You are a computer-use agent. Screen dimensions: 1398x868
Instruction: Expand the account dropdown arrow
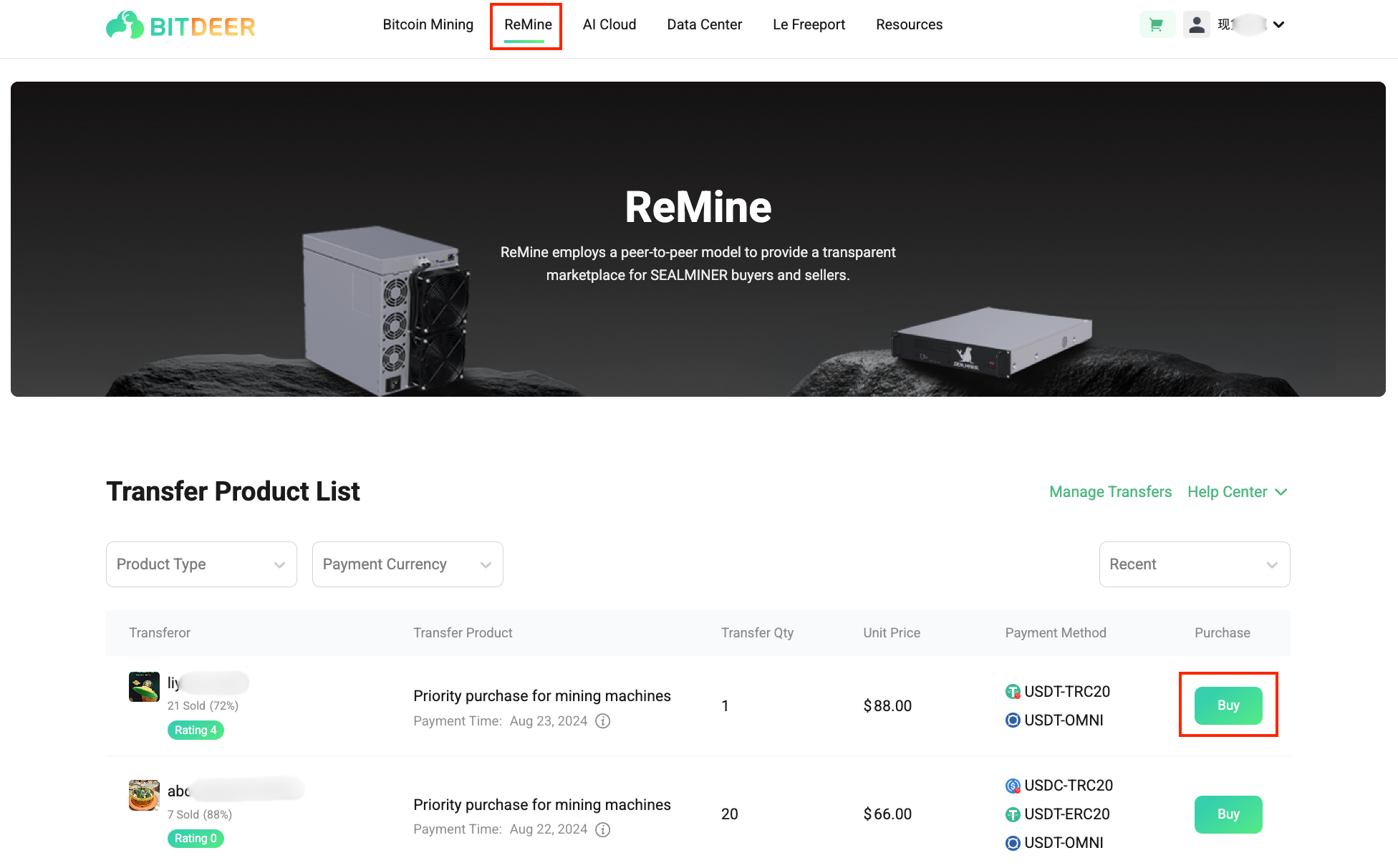[x=1278, y=25]
